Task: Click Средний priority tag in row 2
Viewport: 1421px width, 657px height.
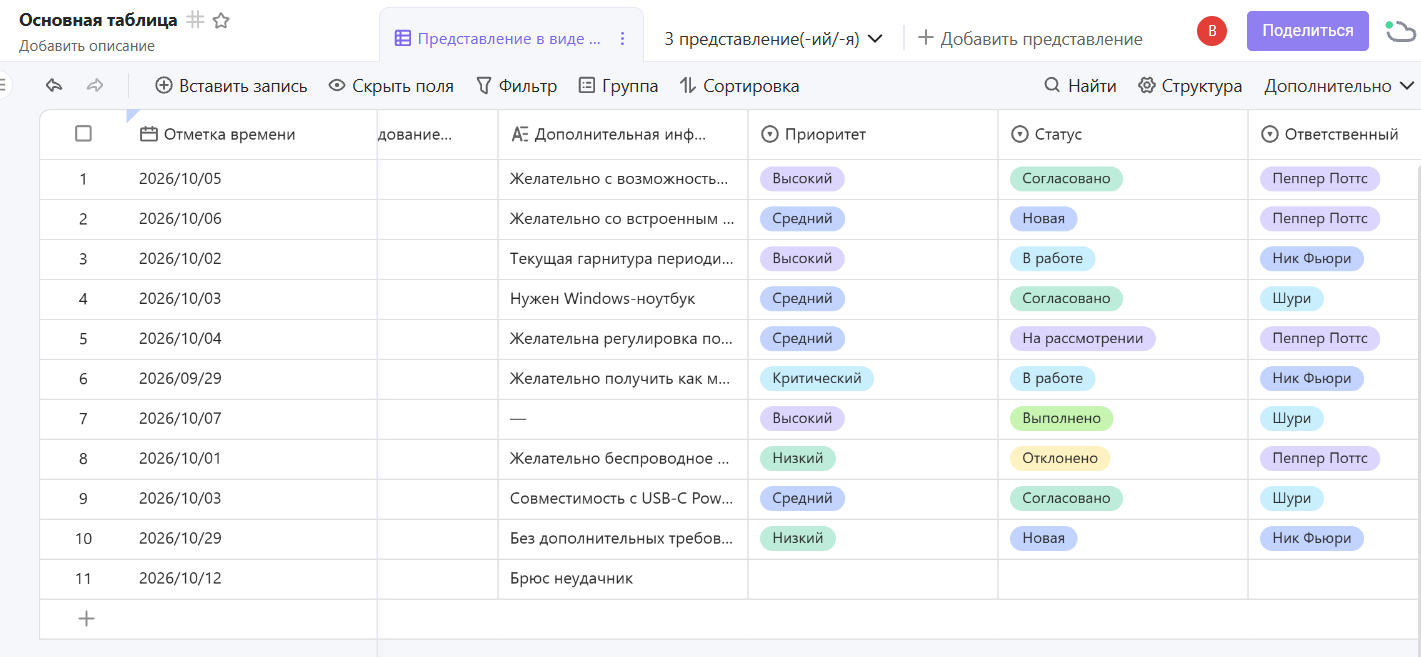Action: [802, 219]
